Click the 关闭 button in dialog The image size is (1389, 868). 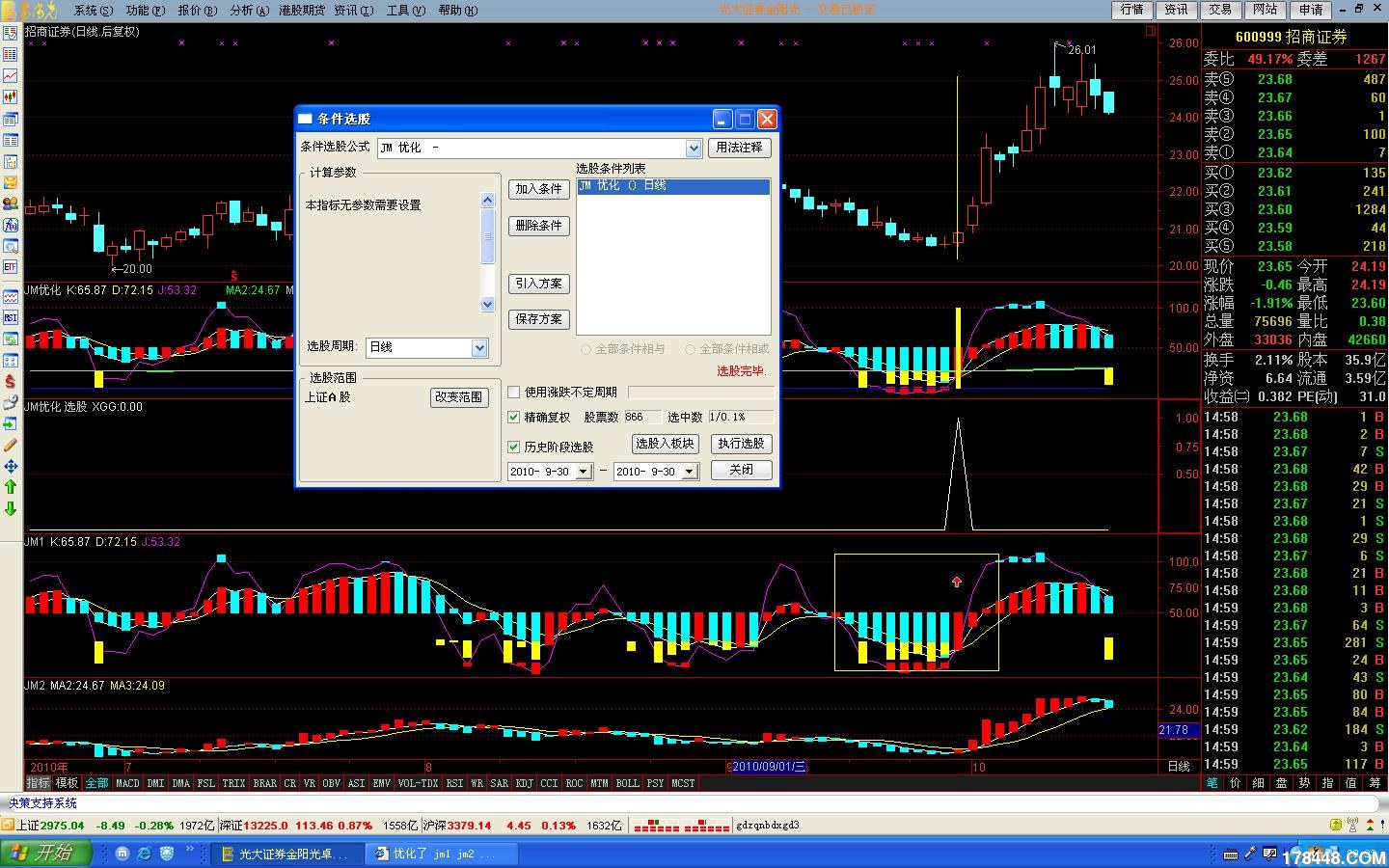coord(741,470)
